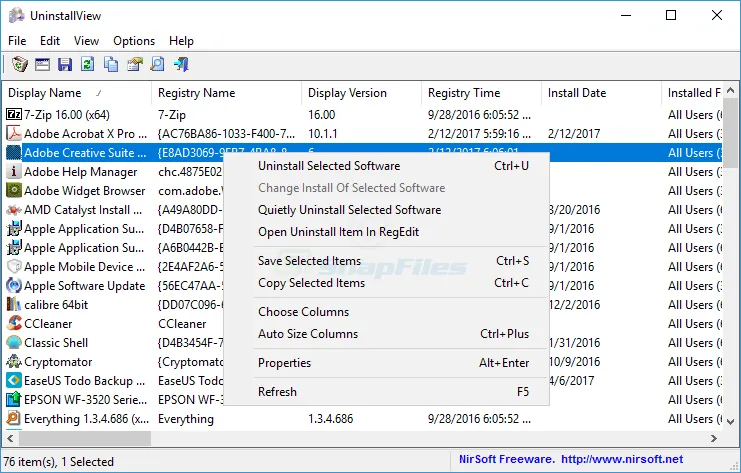Viewport: 741px width, 473px height.
Task: Choose Refresh from the context menu
Action: pos(387,392)
